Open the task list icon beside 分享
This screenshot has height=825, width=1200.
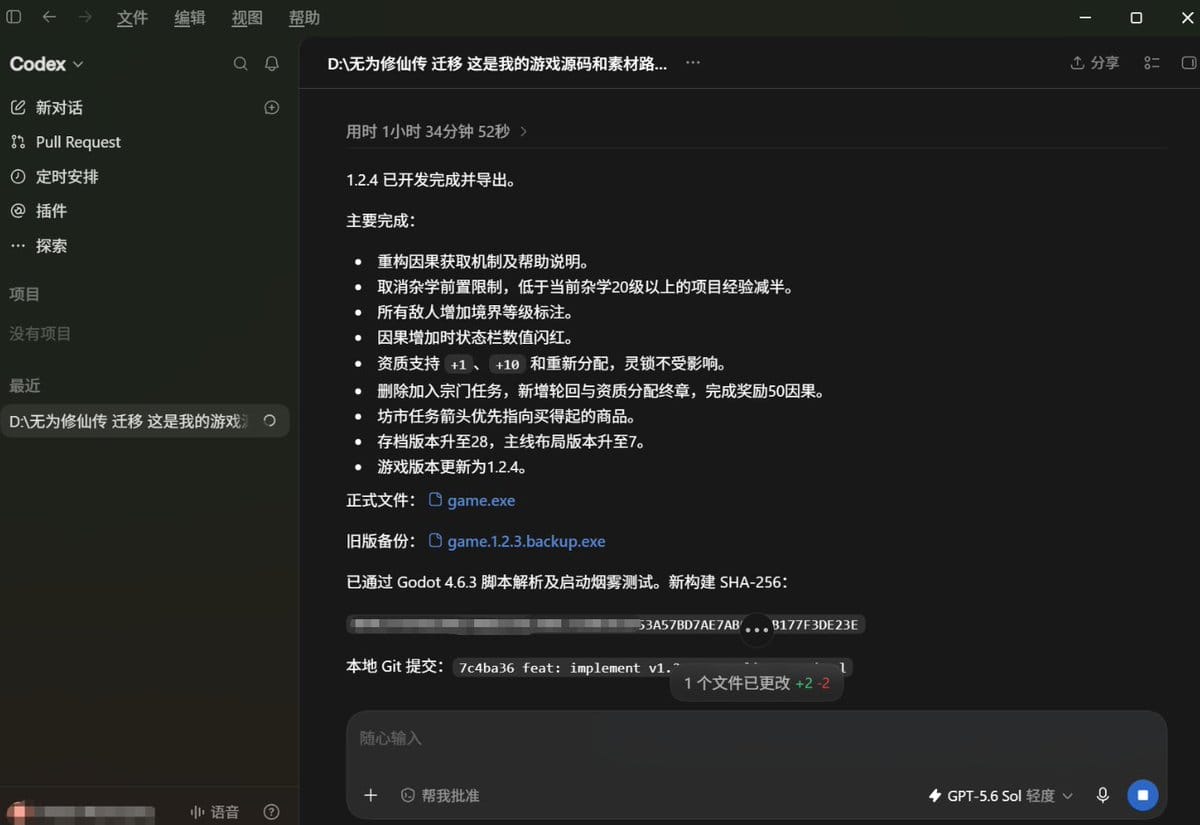coord(1152,63)
